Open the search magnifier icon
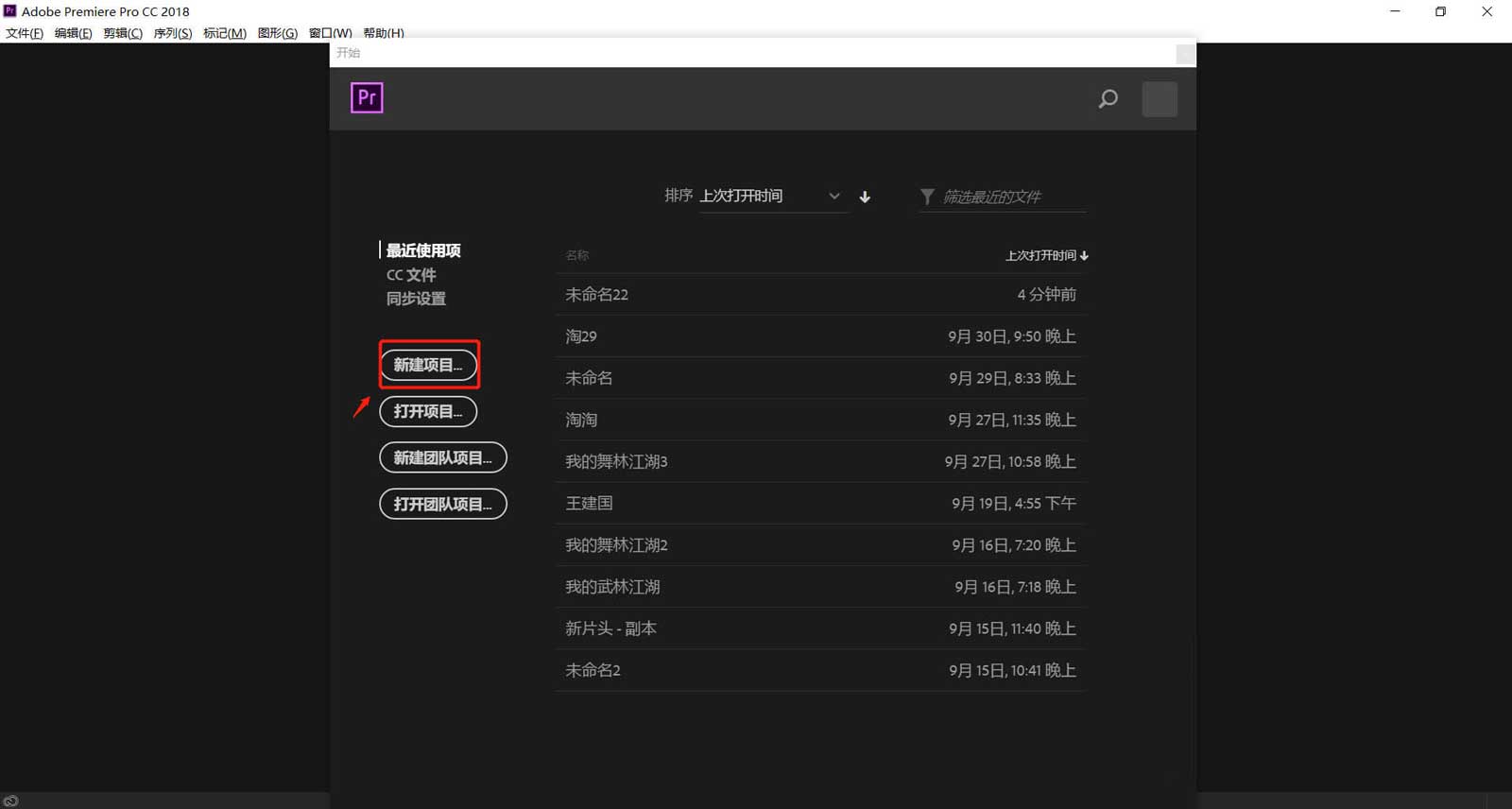 tap(1108, 98)
